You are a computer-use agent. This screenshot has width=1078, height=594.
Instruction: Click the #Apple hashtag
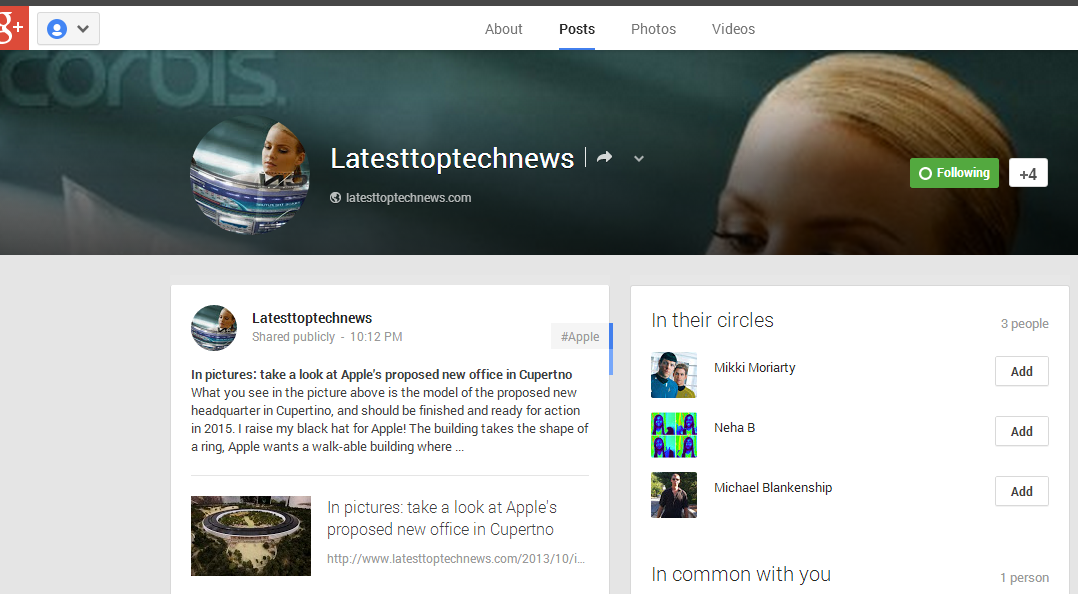click(x=580, y=336)
